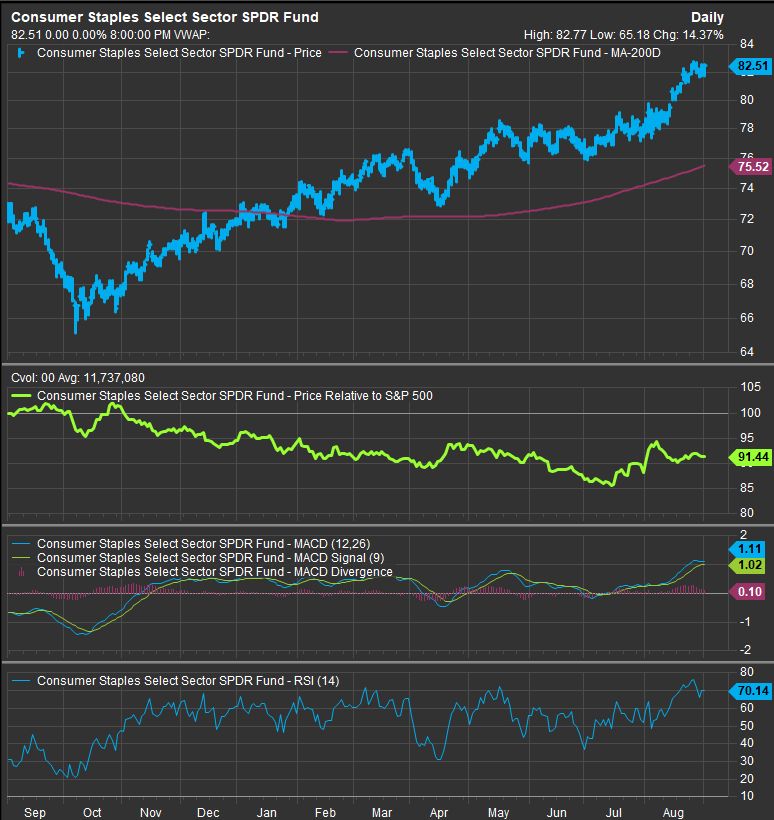Click the green Price Relative legend swatch

coord(21,396)
